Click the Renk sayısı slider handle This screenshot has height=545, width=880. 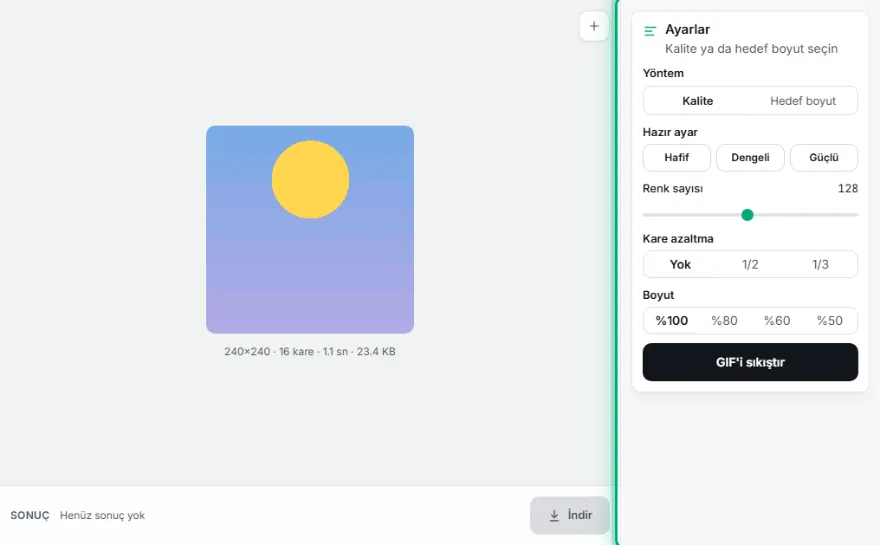pos(747,215)
